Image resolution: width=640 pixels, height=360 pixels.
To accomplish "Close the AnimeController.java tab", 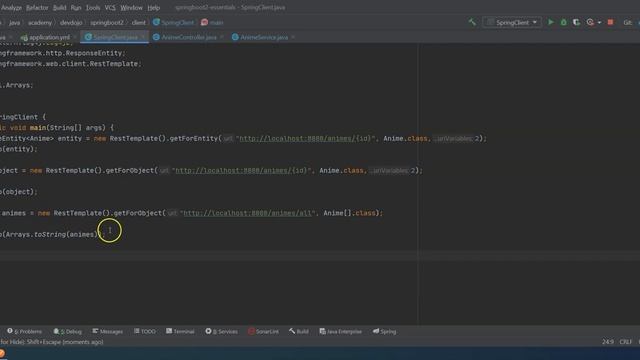I will coord(222,37).
